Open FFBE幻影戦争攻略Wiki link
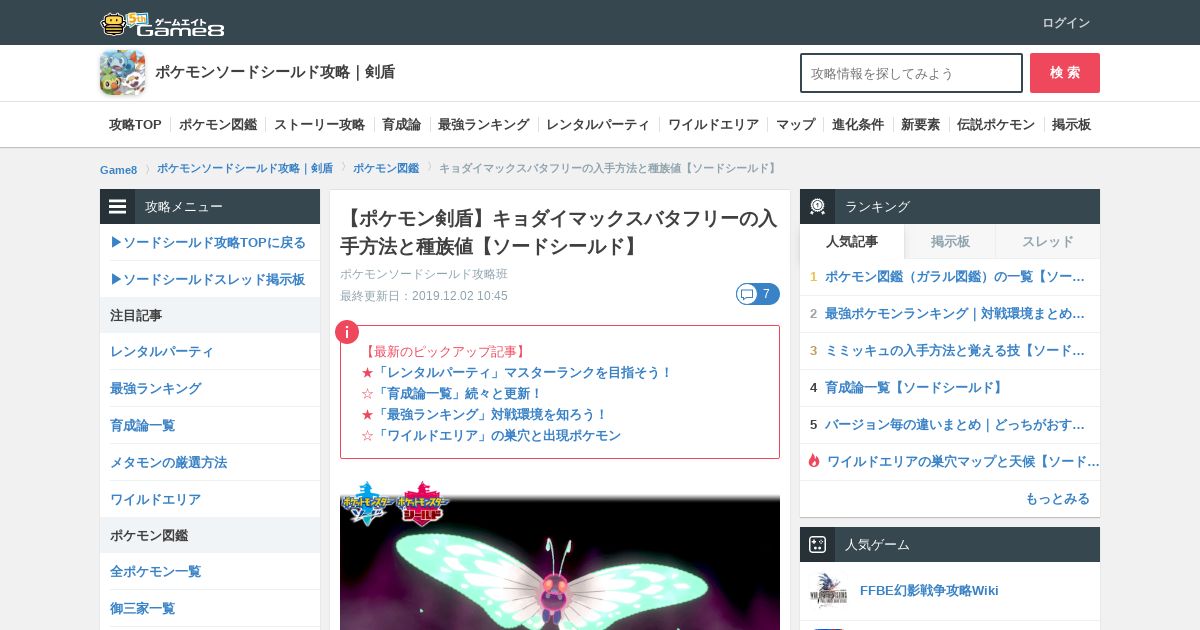The image size is (1200, 630). point(929,591)
